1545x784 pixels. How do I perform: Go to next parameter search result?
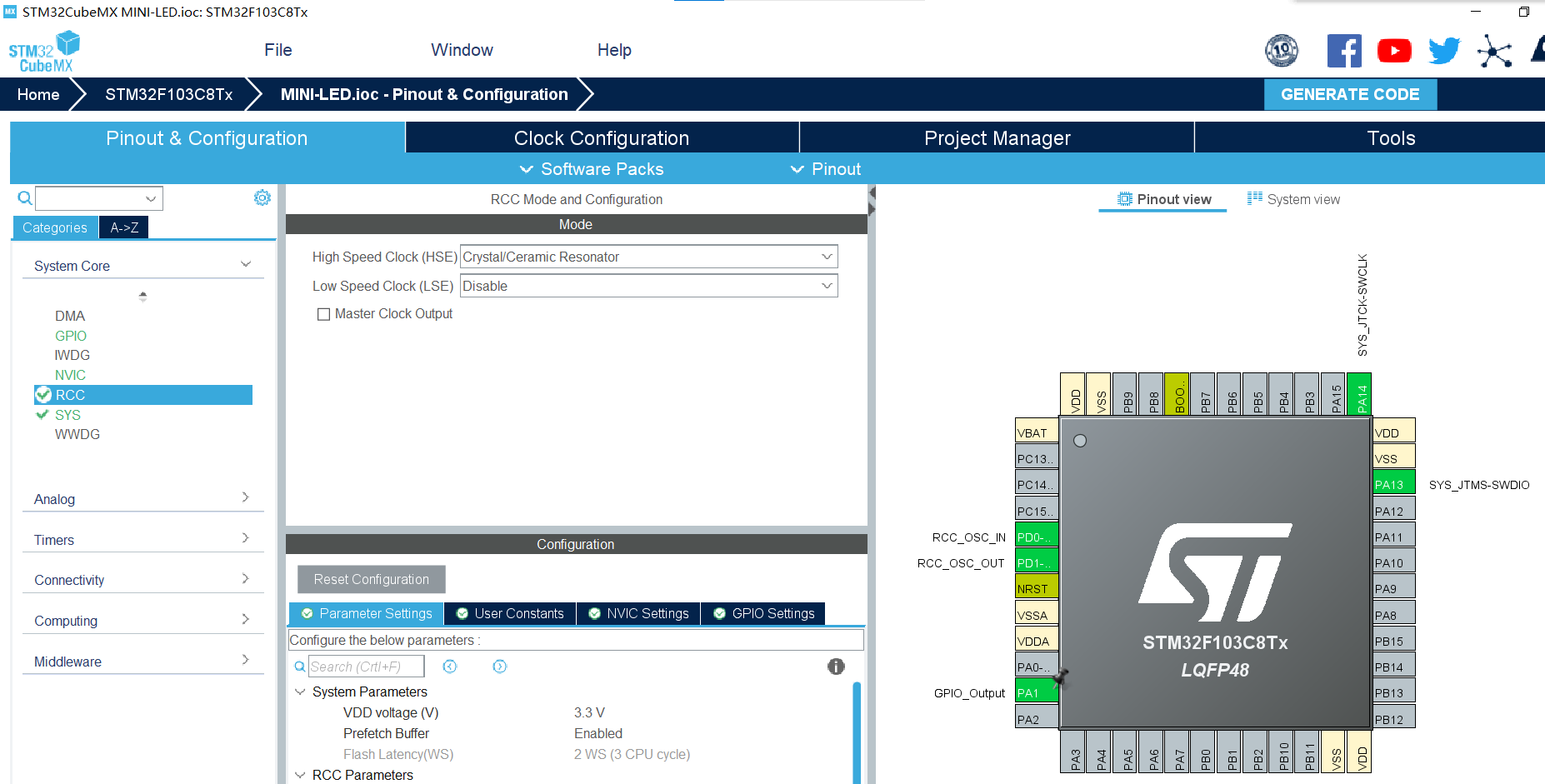pos(500,667)
